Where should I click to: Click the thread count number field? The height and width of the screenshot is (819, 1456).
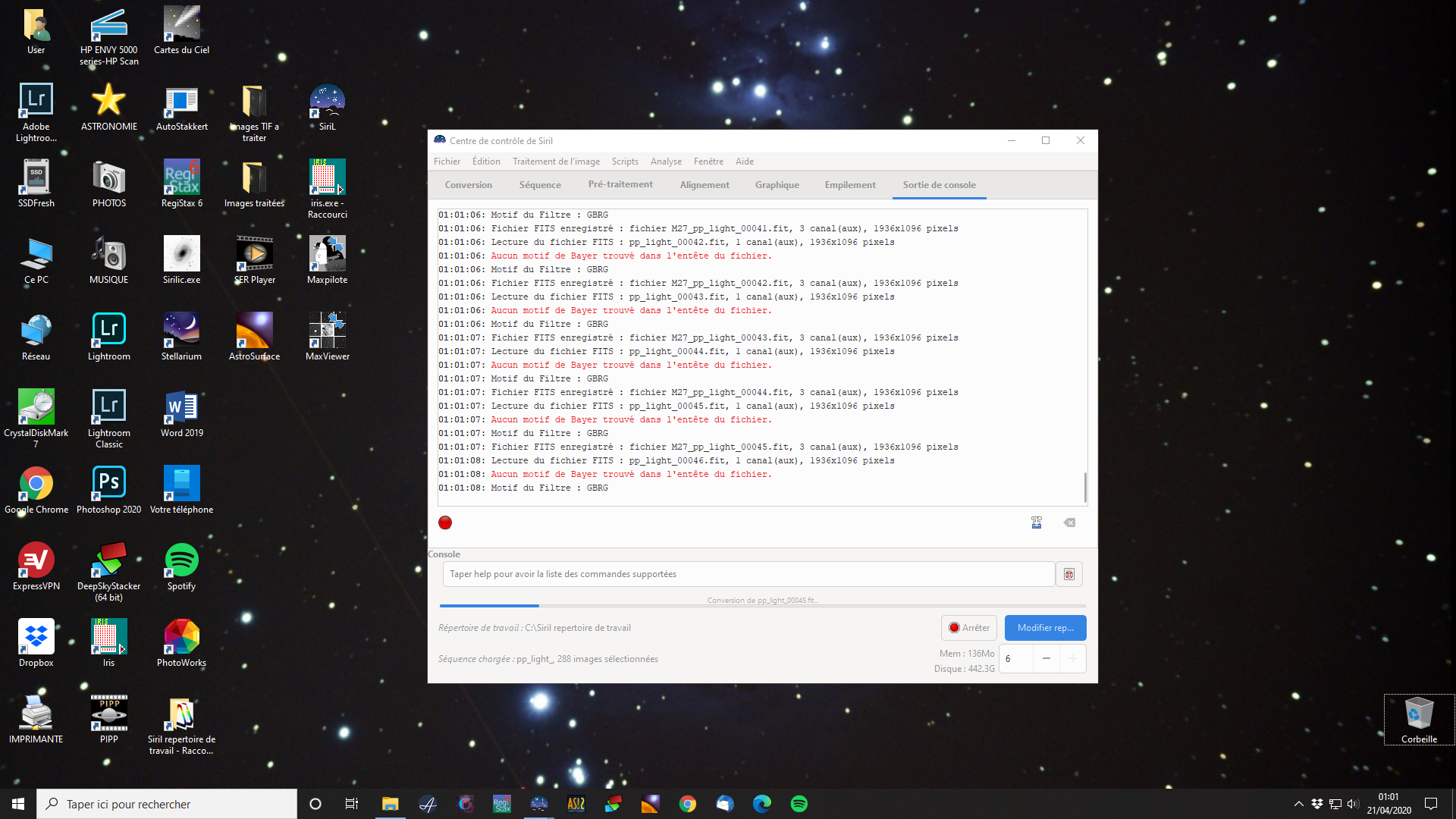pos(1016,658)
